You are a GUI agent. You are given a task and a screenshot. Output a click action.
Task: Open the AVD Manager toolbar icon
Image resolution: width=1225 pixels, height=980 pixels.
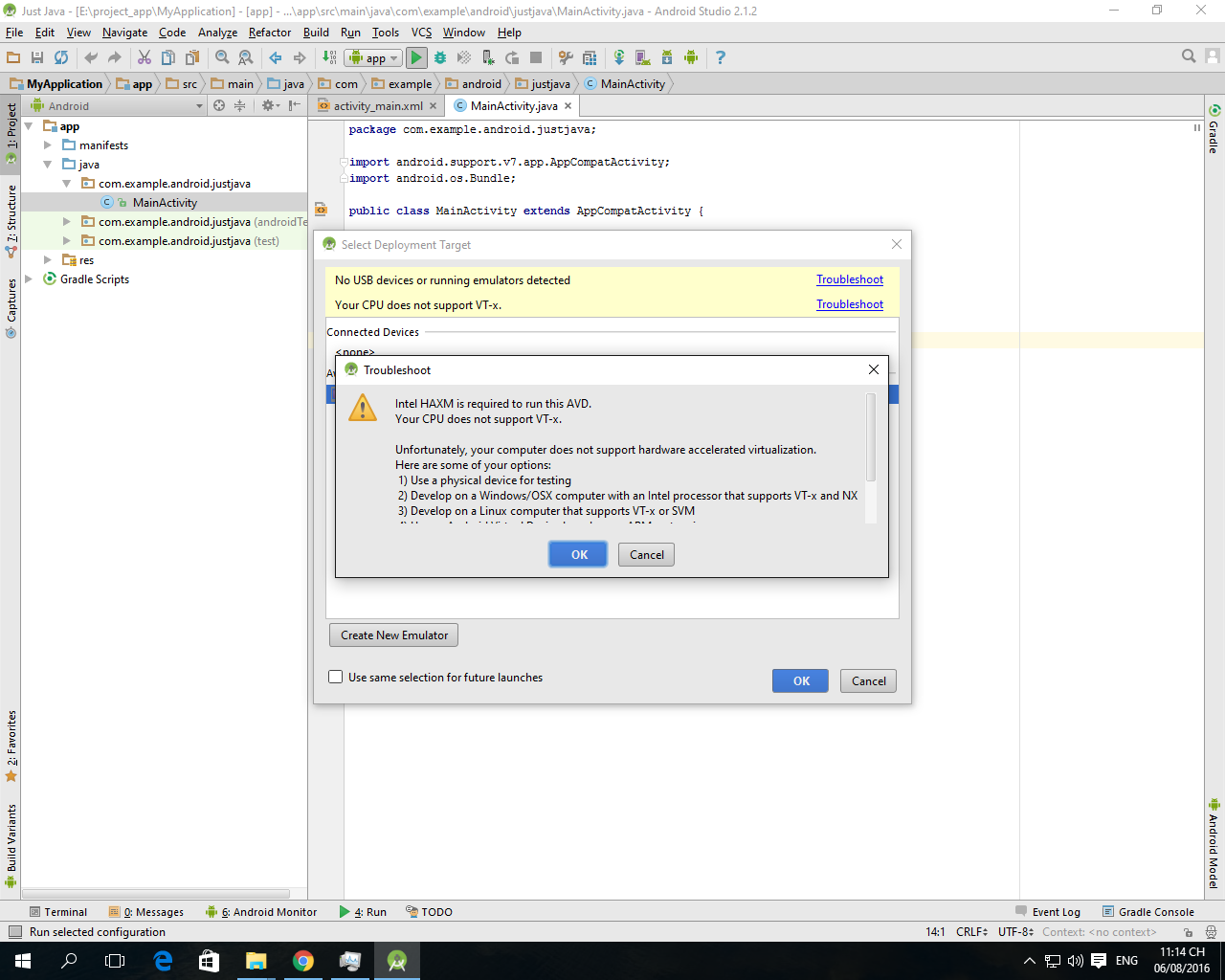coord(643,57)
